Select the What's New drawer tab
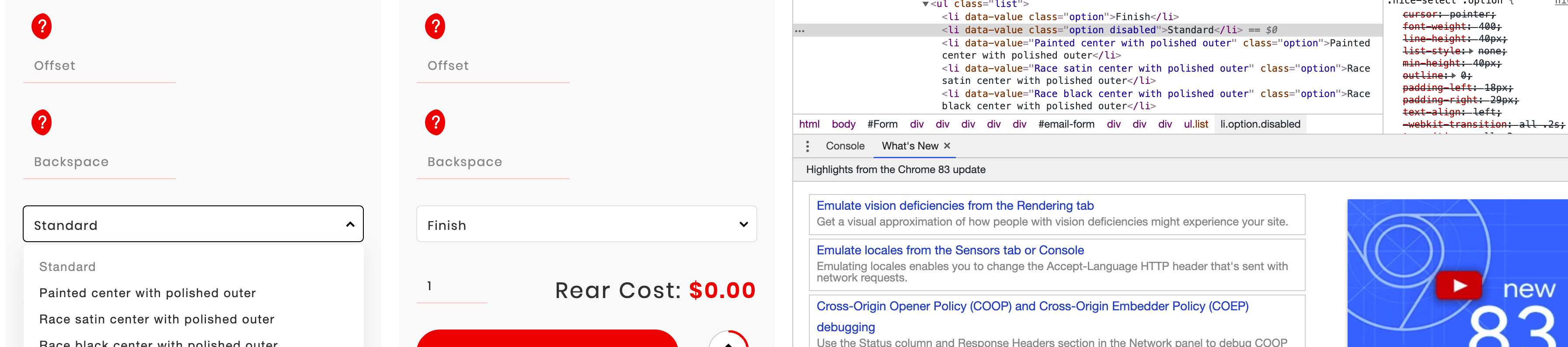The image size is (1568, 347). [x=910, y=146]
